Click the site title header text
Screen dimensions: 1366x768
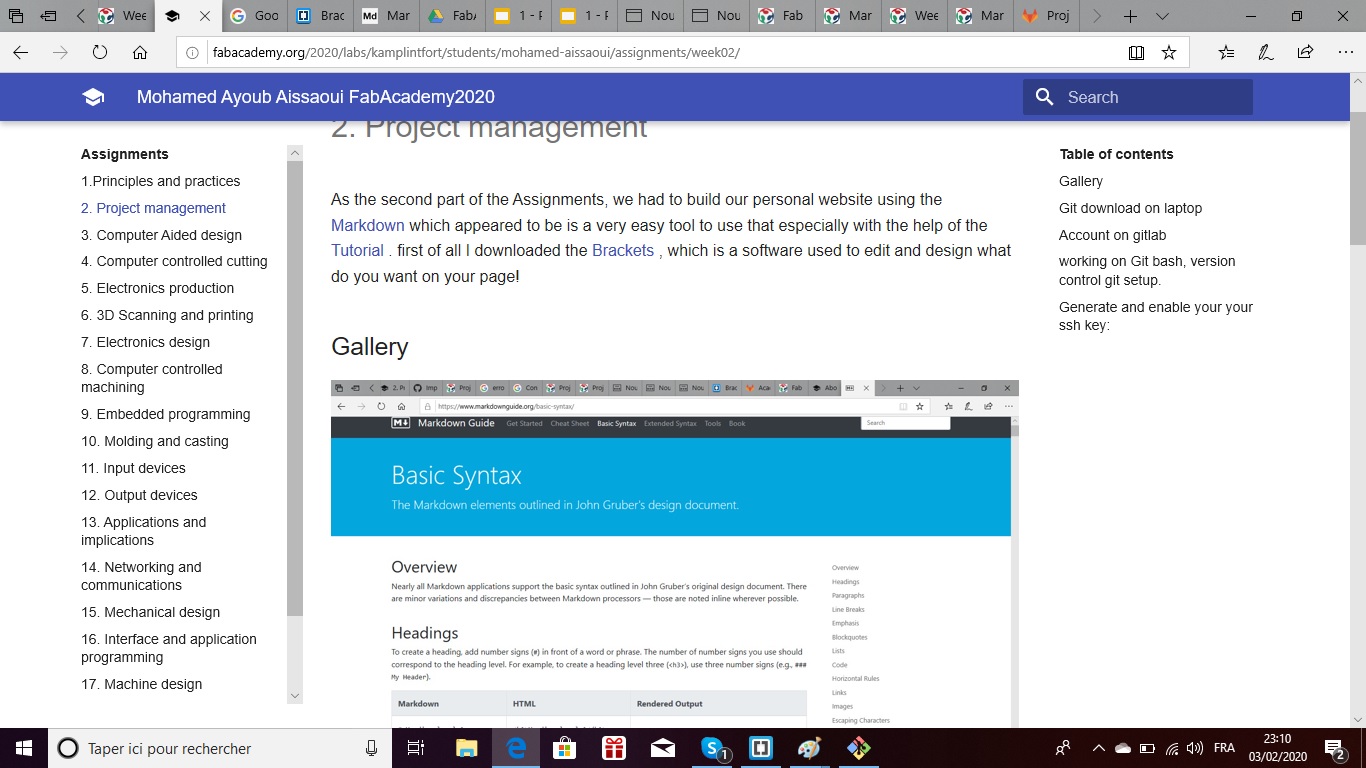tap(316, 97)
